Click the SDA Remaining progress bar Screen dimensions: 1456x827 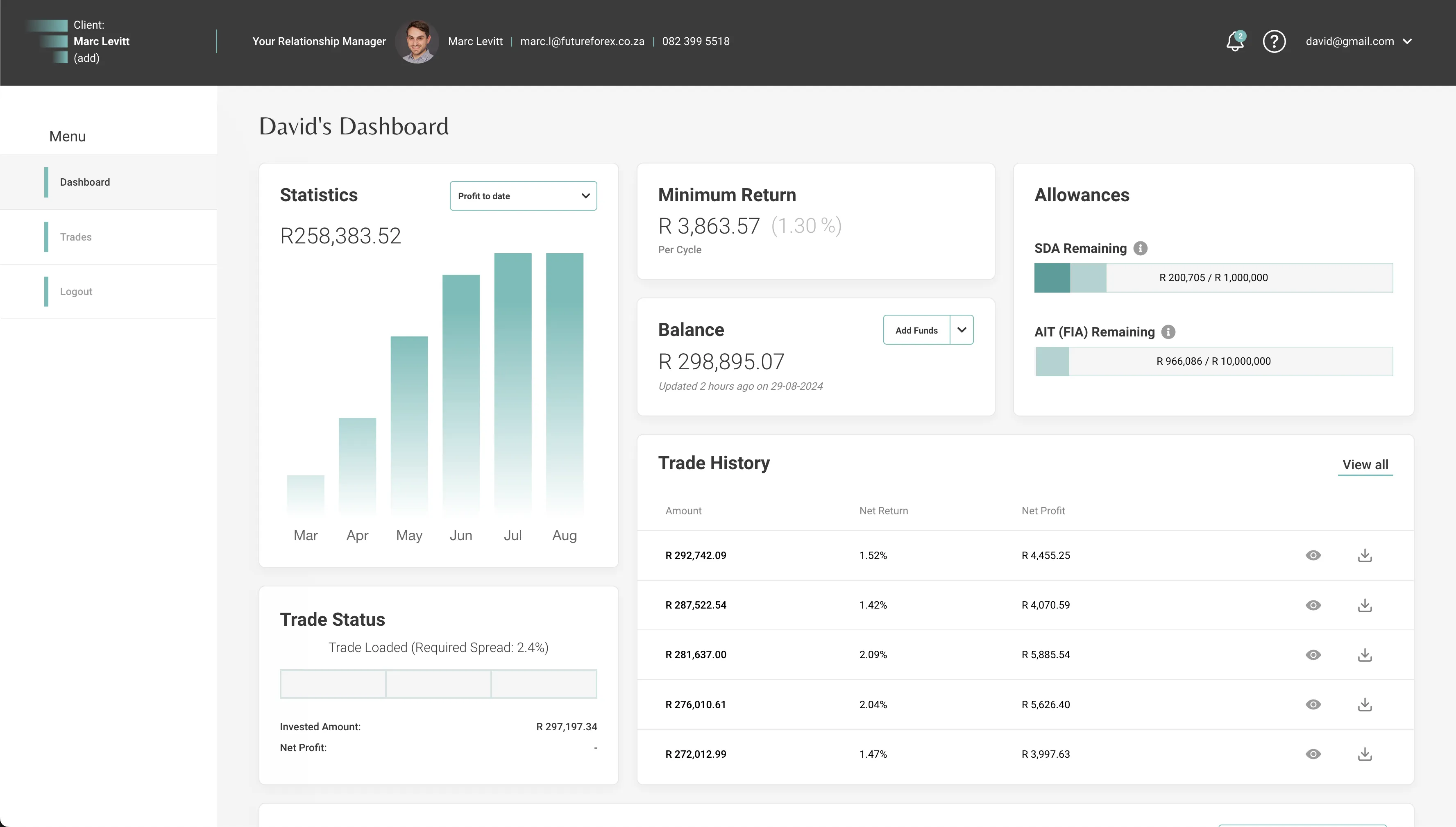coord(1213,278)
